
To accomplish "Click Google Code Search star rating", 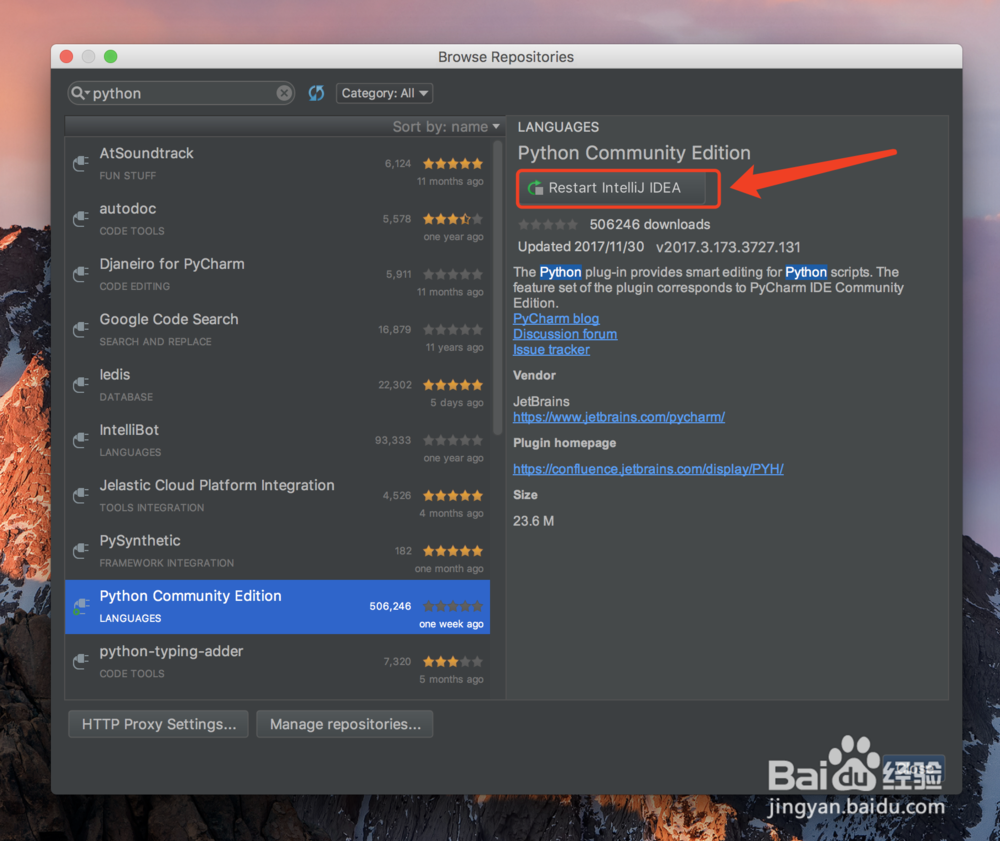I will 453,330.
